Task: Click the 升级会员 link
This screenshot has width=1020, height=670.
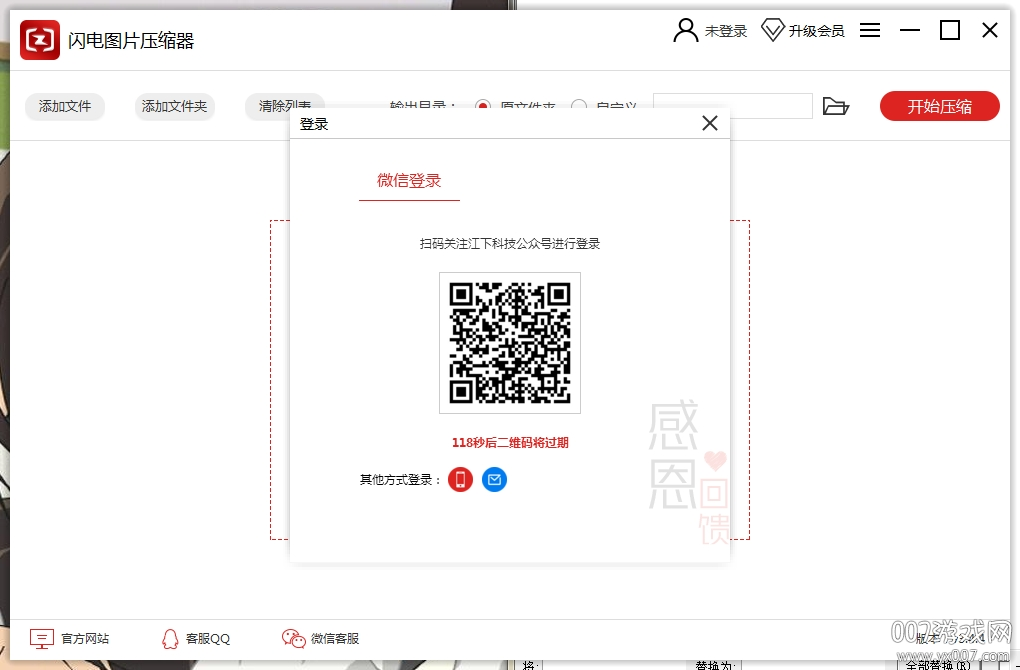Action: [816, 31]
